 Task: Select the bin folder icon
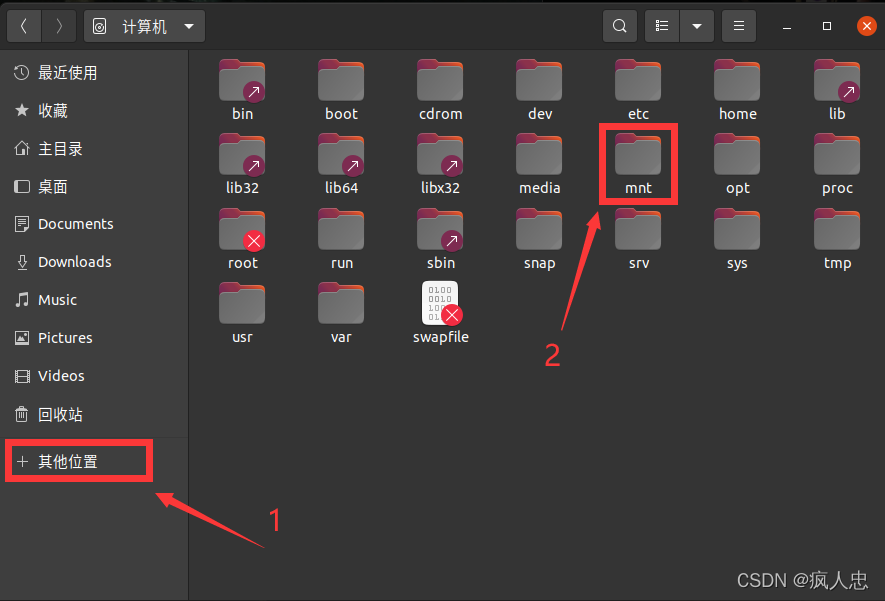pos(242,81)
